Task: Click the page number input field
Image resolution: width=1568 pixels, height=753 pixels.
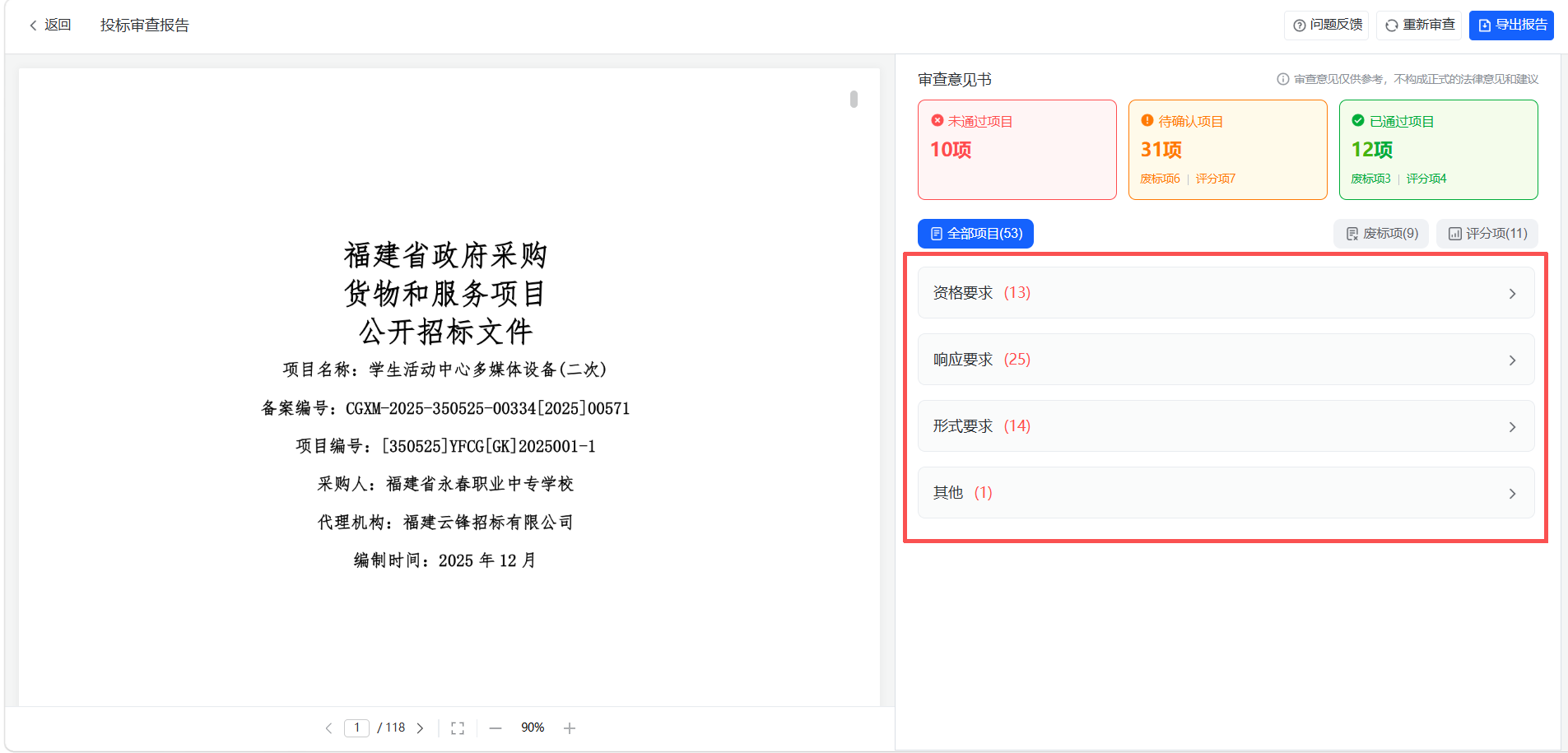Action: click(x=356, y=728)
